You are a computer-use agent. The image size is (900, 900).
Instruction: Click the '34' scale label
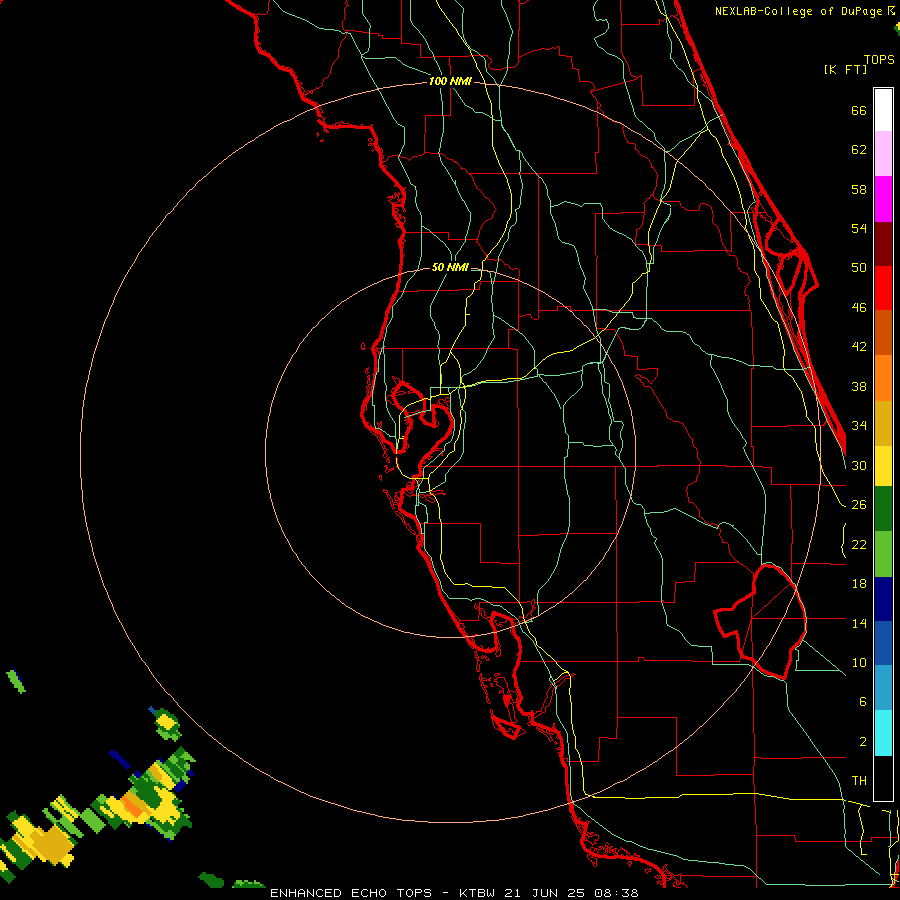coord(859,426)
